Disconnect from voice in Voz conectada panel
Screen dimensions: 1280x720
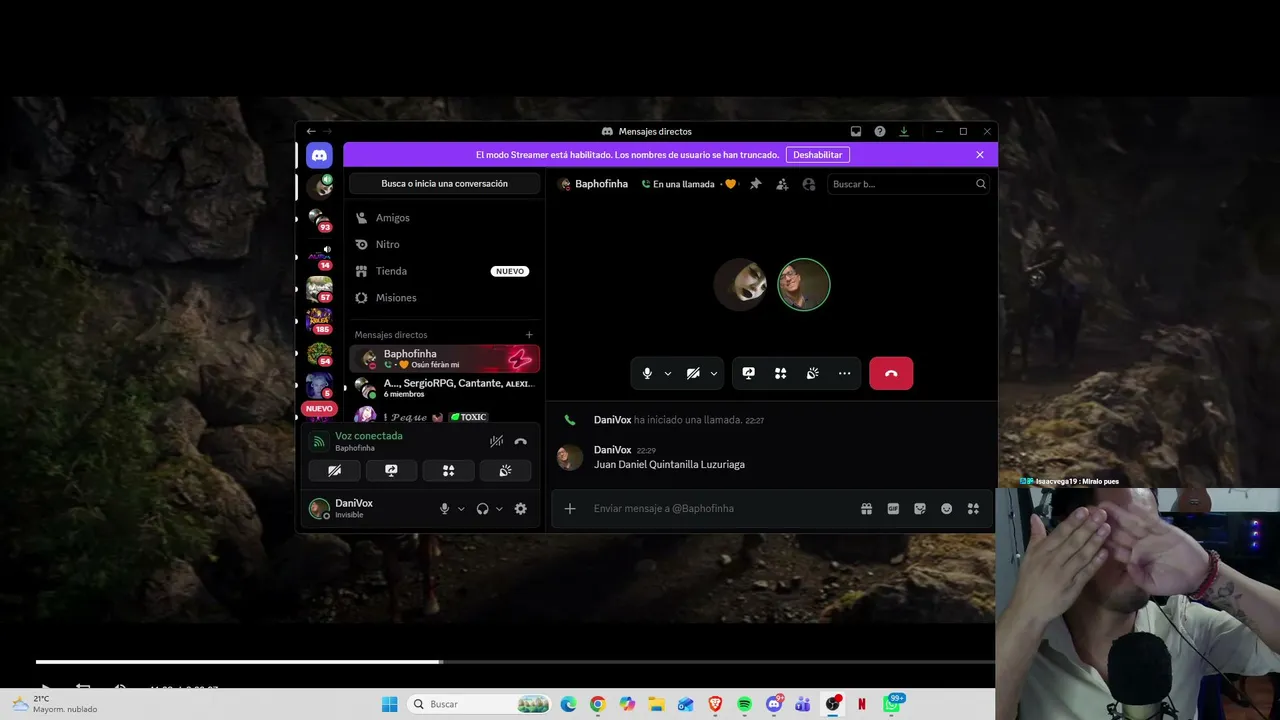pyautogui.click(x=520, y=441)
